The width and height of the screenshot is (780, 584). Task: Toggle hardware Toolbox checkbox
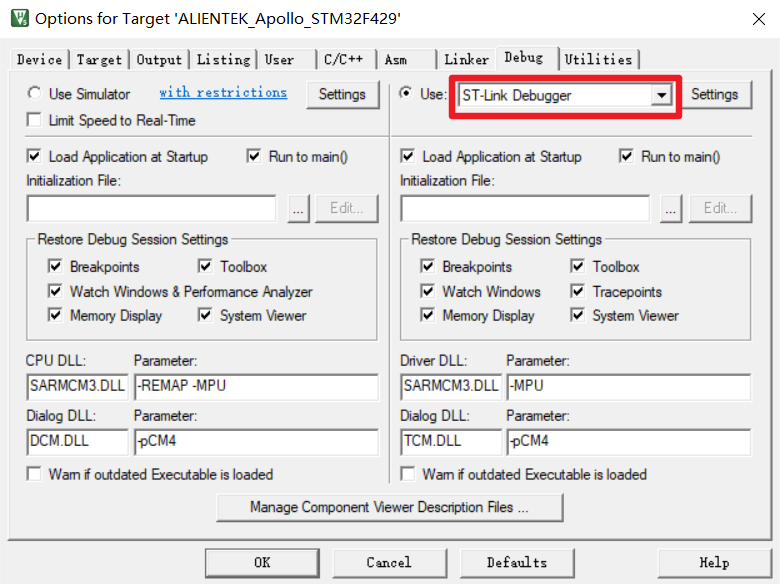tap(578, 266)
